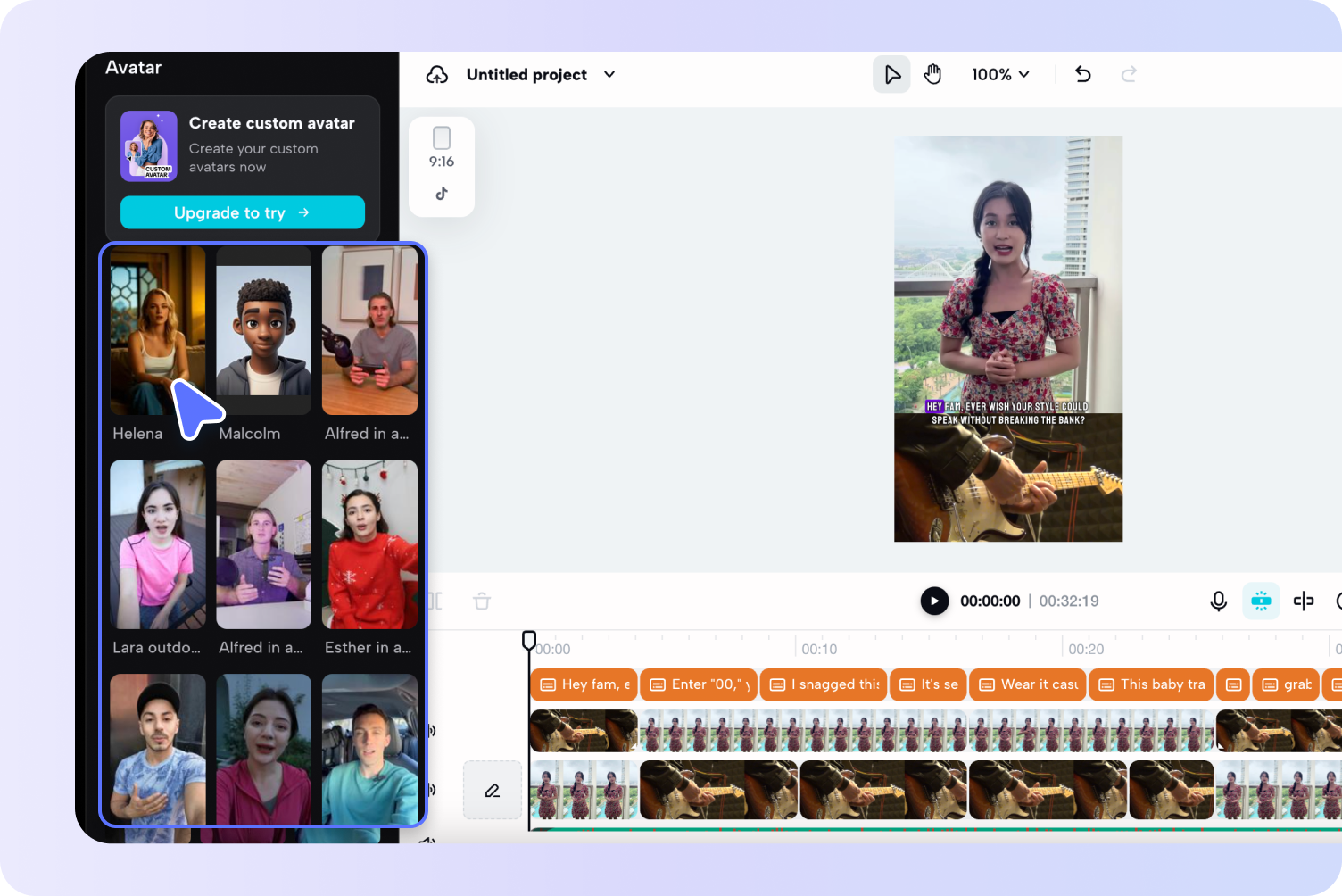Select the avatar of man in car

coord(369,748)
